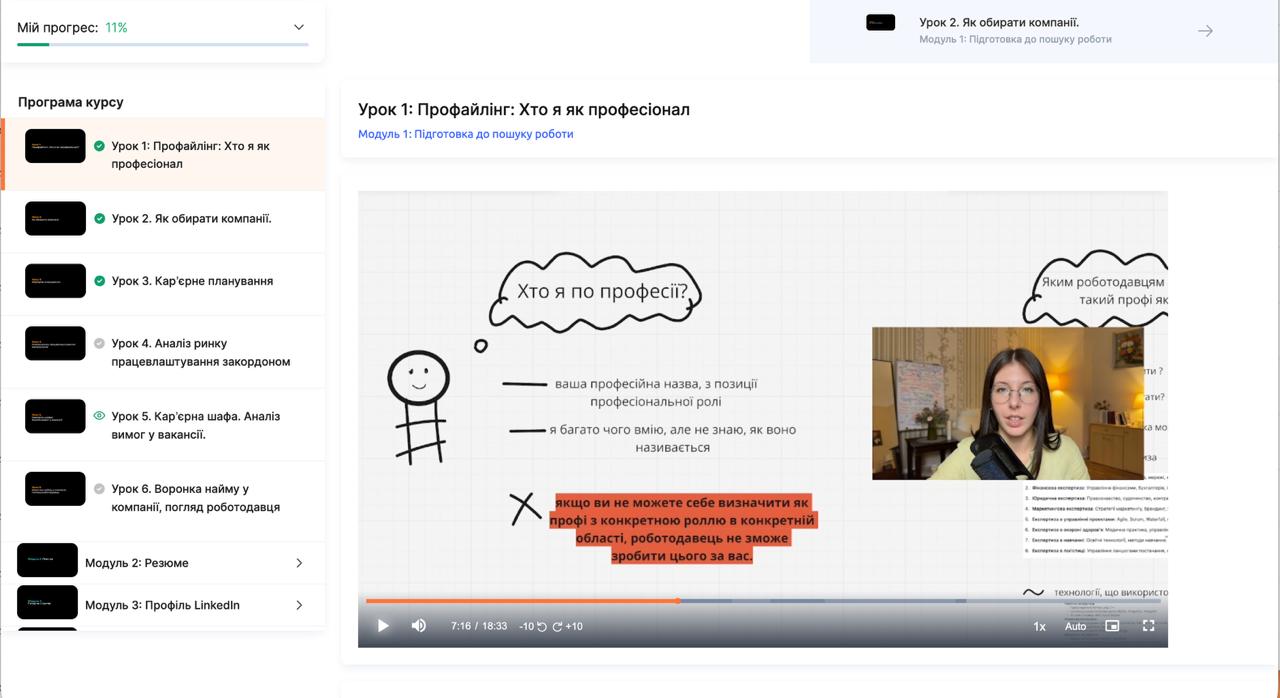Click Програма курсу heading
Screen dimensions: 1280x698
pyautogui.click(x=71, y=102)
